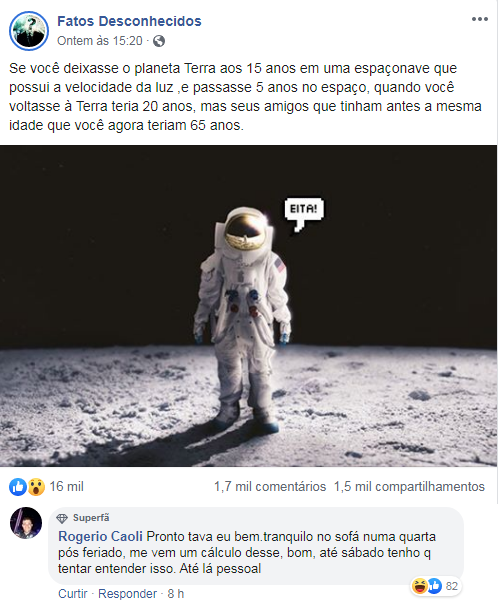Click Curtir on Rogerio's comment
Screen dimensions: 498x606
[73, 594]
